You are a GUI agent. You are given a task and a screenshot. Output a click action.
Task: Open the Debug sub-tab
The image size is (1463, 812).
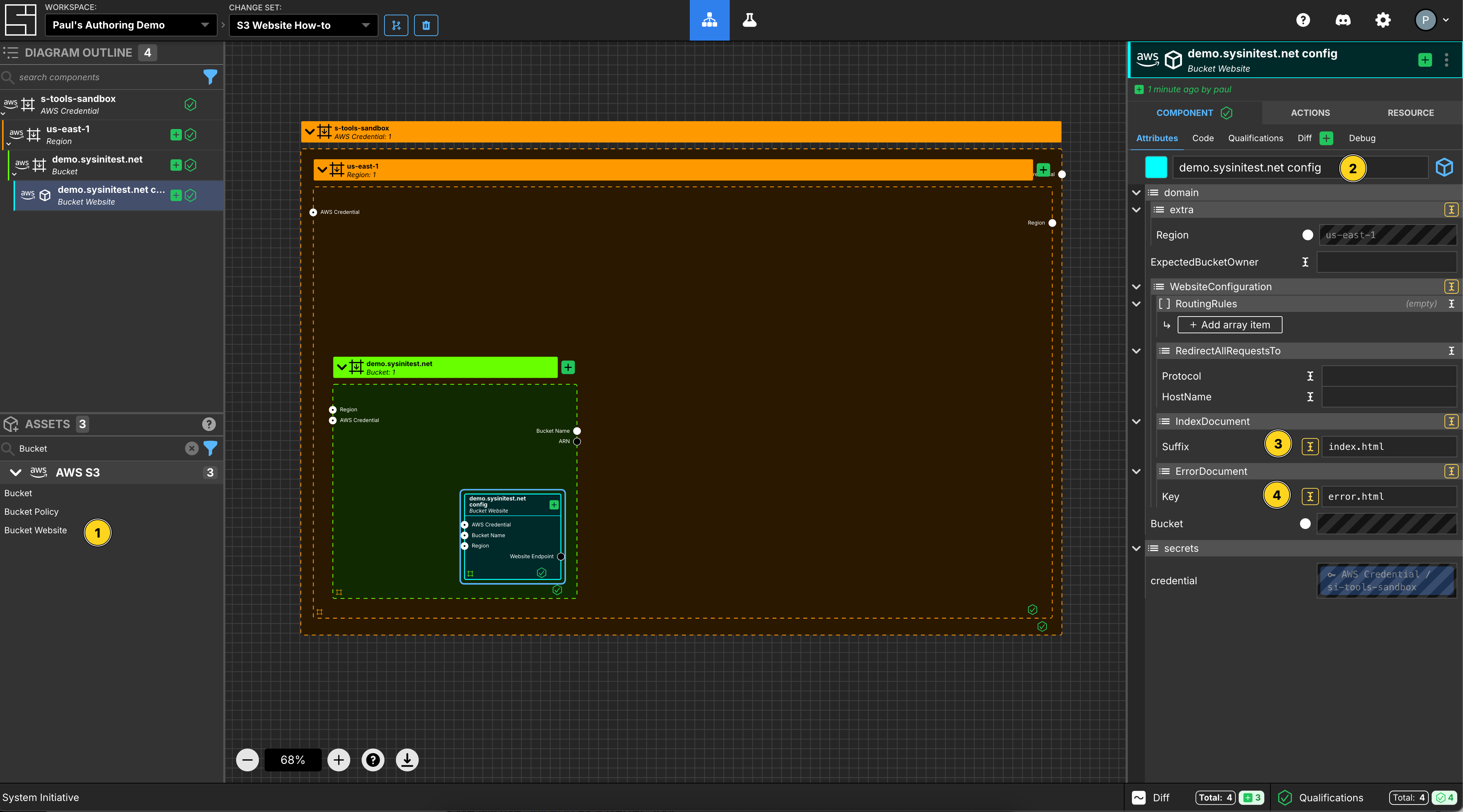1362,138
